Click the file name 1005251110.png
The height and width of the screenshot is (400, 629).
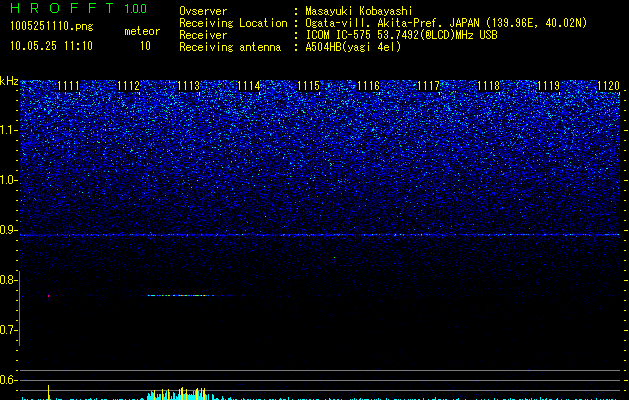click(51, 26)
